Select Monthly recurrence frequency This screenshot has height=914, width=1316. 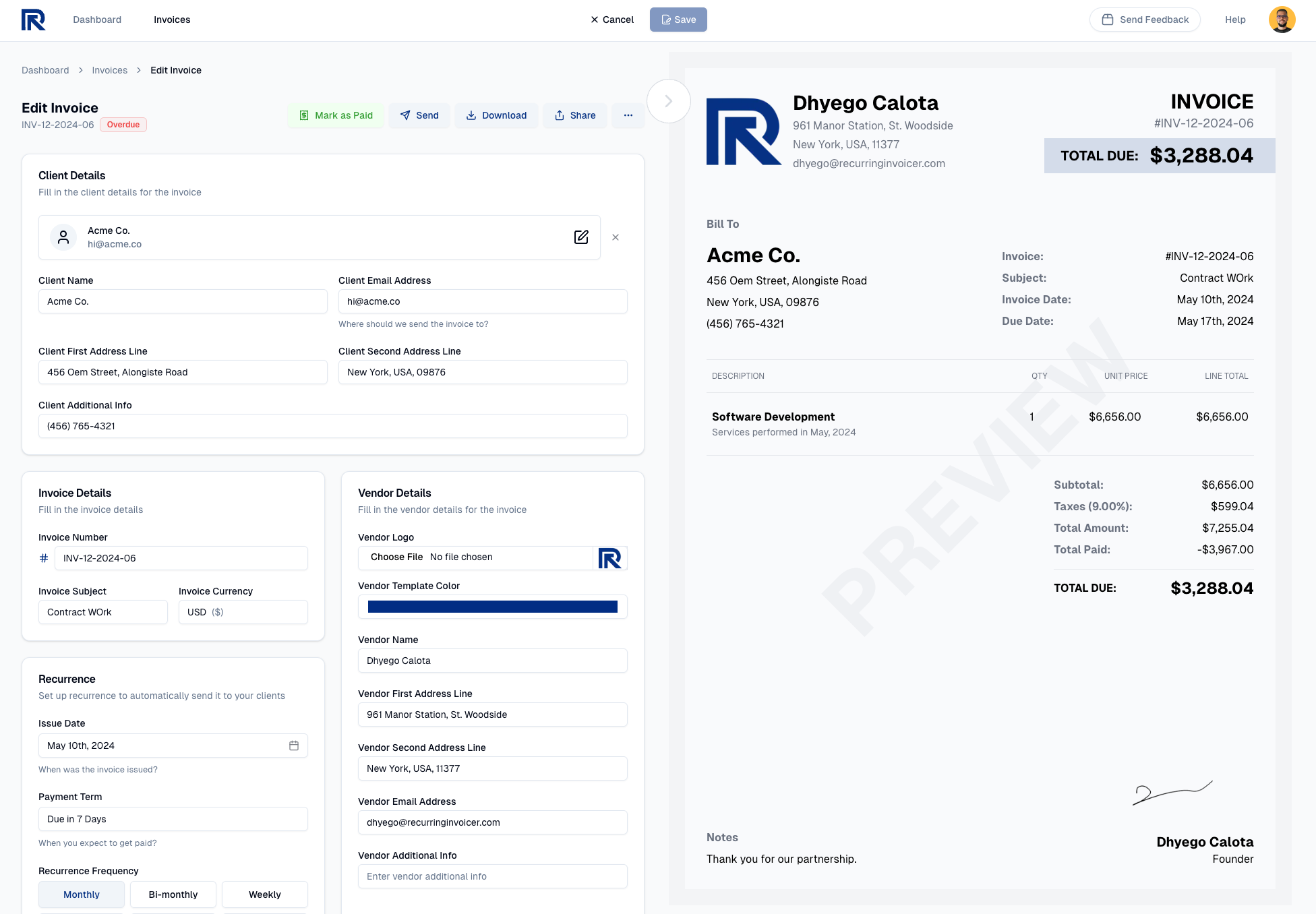(82, 894)
